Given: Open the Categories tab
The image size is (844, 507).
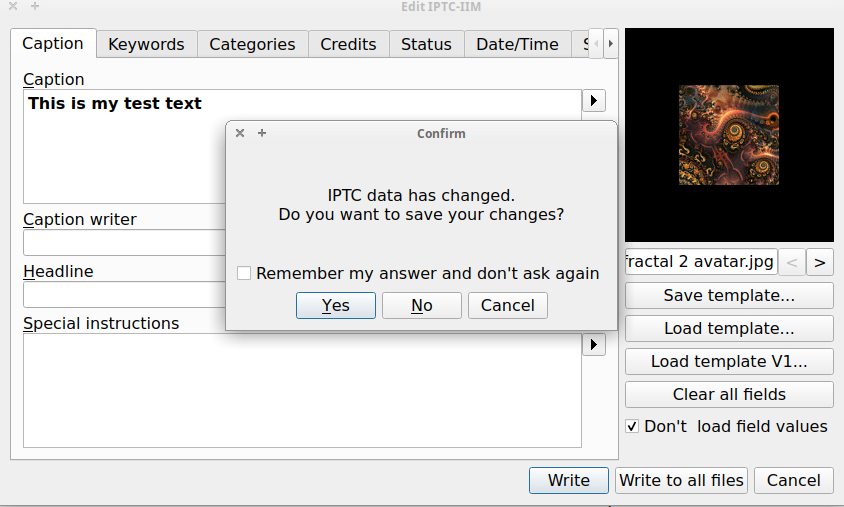Looking at the screenshot, I should [x=252, y=44].
